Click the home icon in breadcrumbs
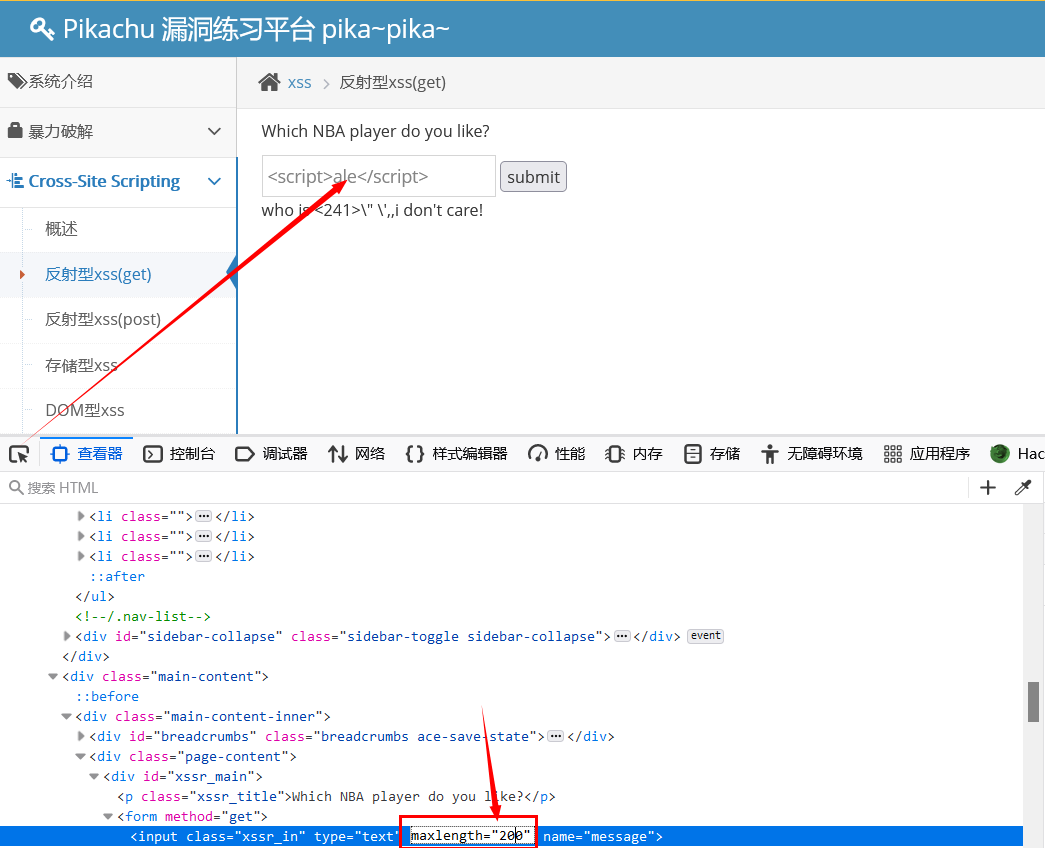Screen dimensions: 1045x848 (269, 83)
